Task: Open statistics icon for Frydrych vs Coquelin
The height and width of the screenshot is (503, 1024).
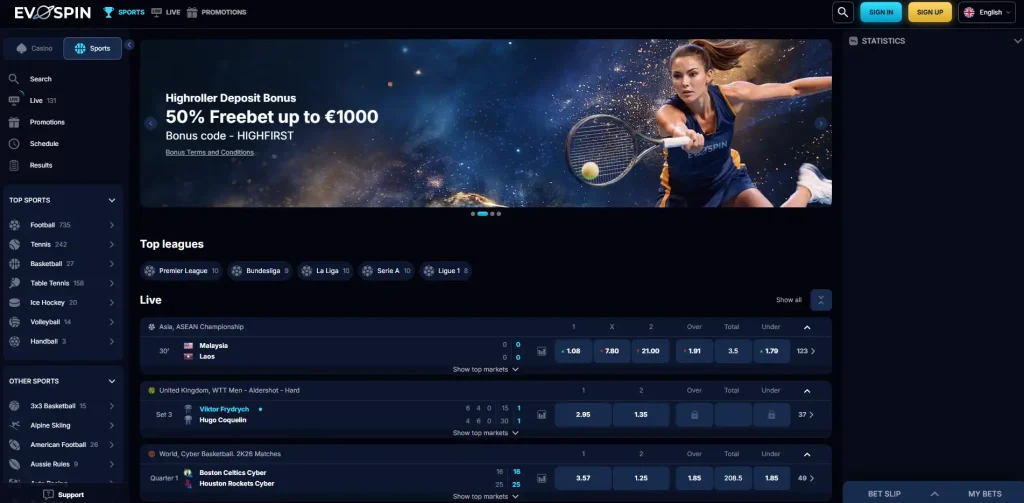Action: [x=541, y=415]
